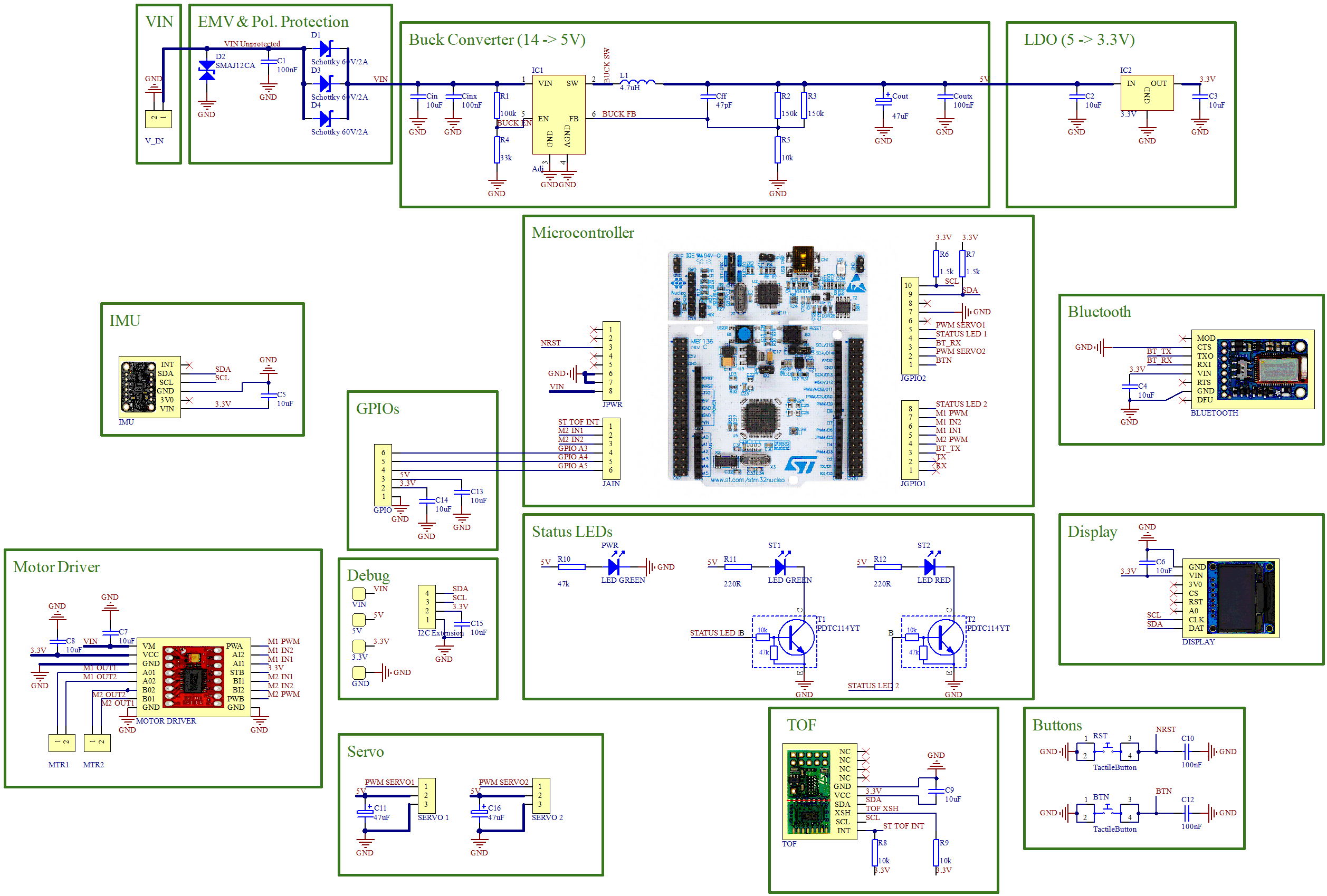Click the 'LDO (5 -> 3.3V)' title
Viewport: 1327px width, 896px height.
tap(1078, 40)
